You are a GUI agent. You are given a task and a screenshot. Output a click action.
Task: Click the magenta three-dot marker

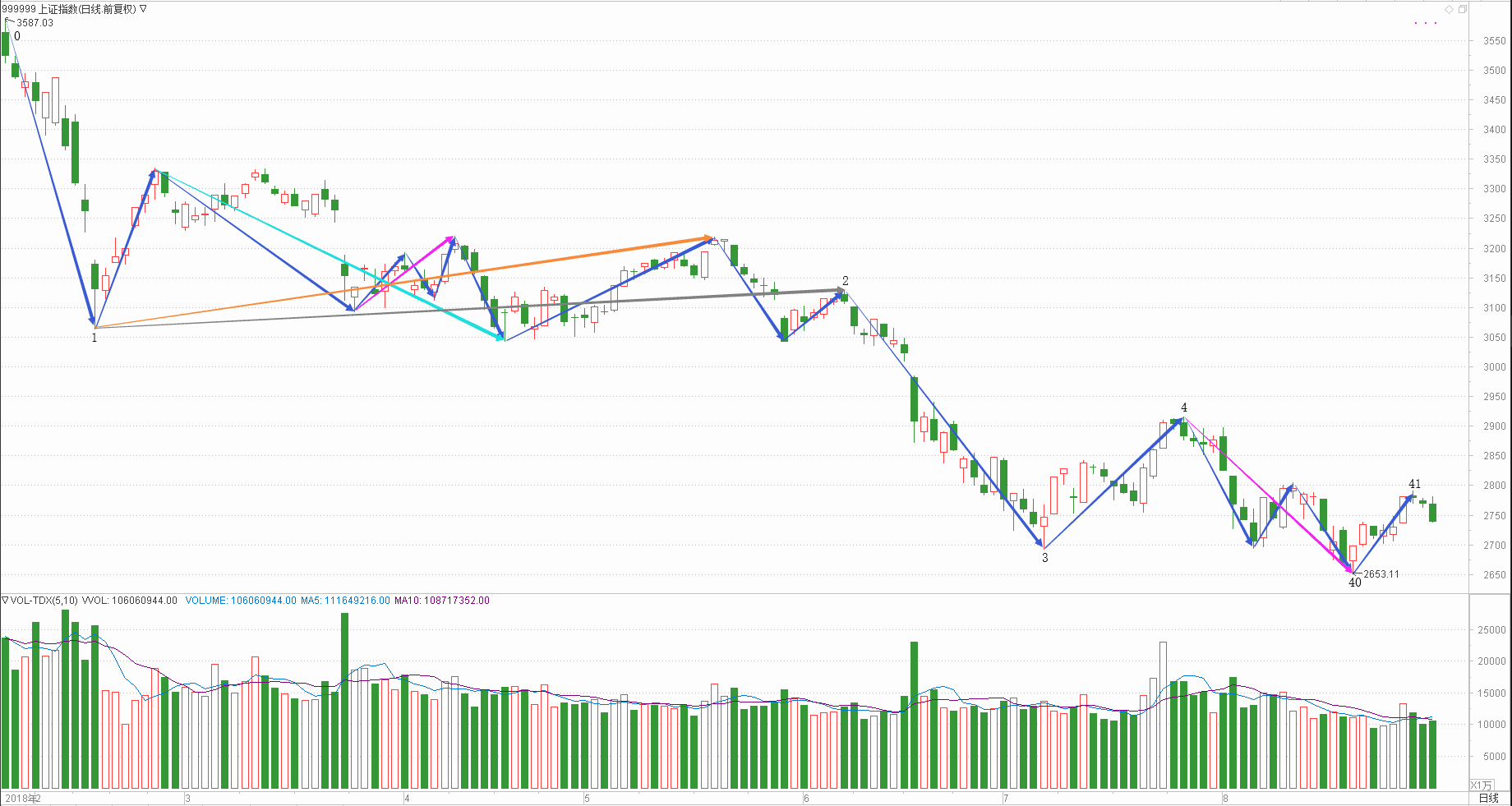click(1426, 23)
